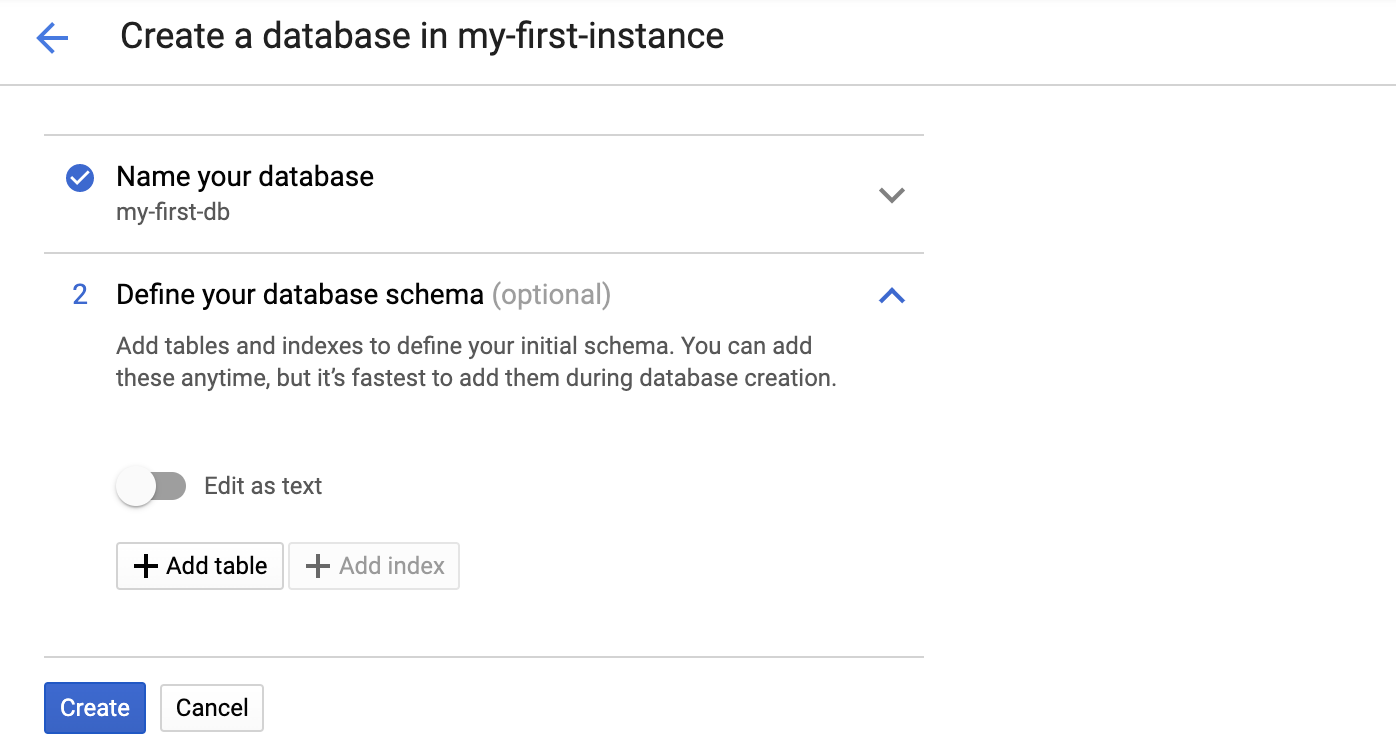Image resolution: width=1396 pixels, height=756 pixels.
Task: Click the back arrow icon
Action: coord(52,38)
